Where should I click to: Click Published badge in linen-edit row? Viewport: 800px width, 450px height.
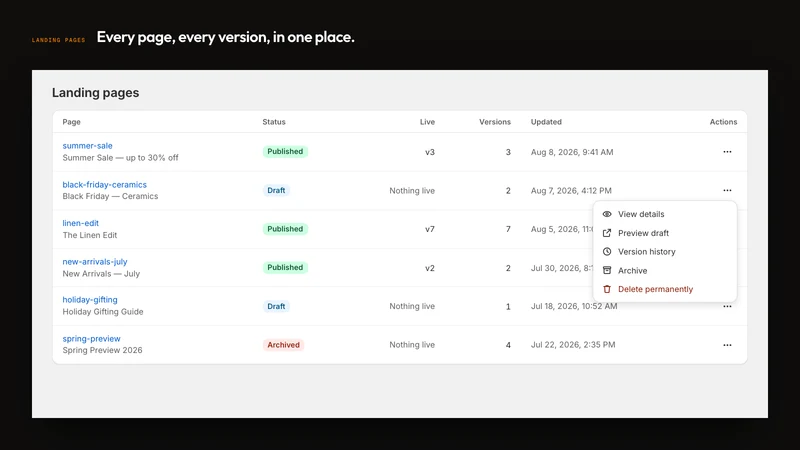[x=285, y=229]
